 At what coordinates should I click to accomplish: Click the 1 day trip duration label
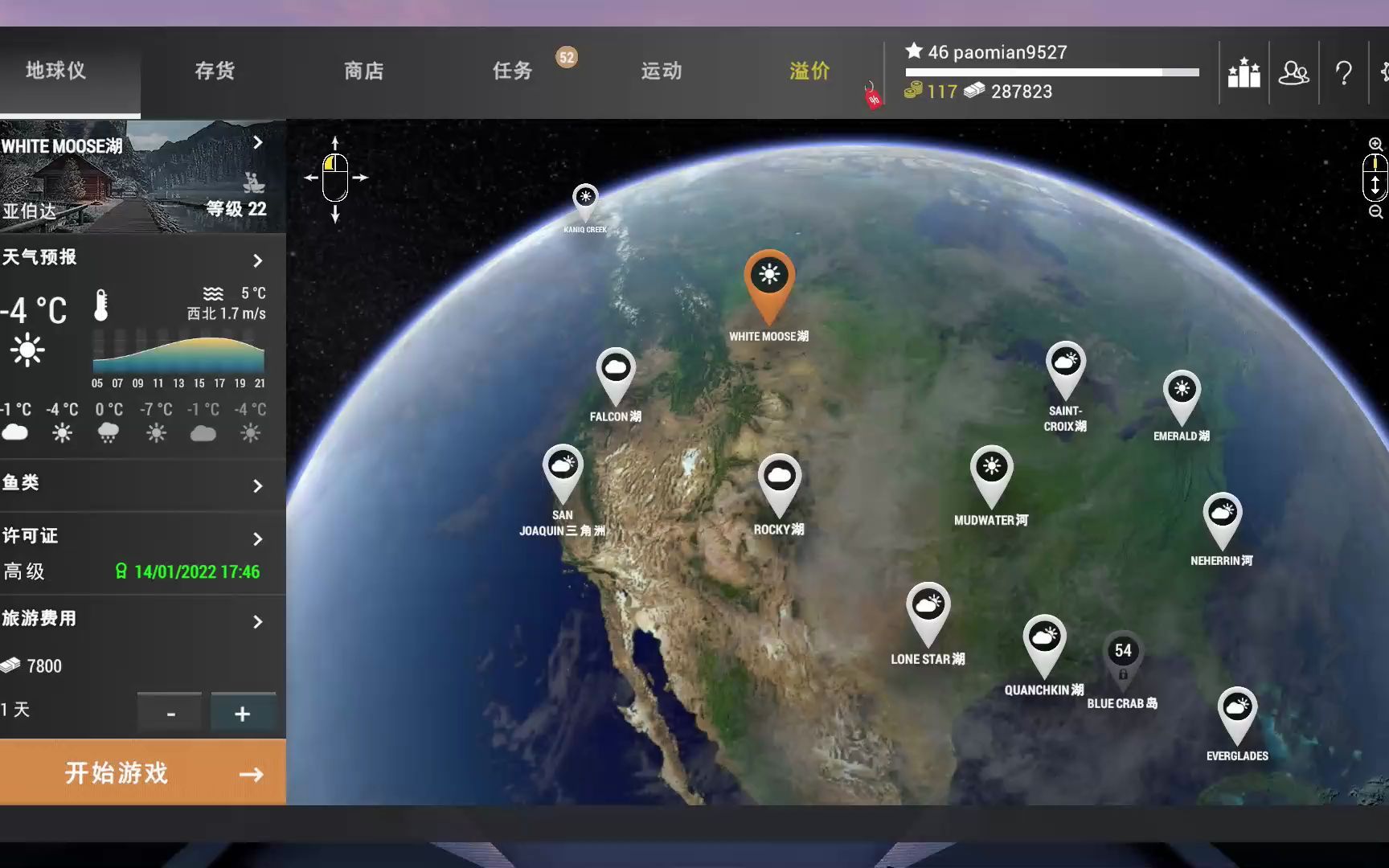coord(16,710)
